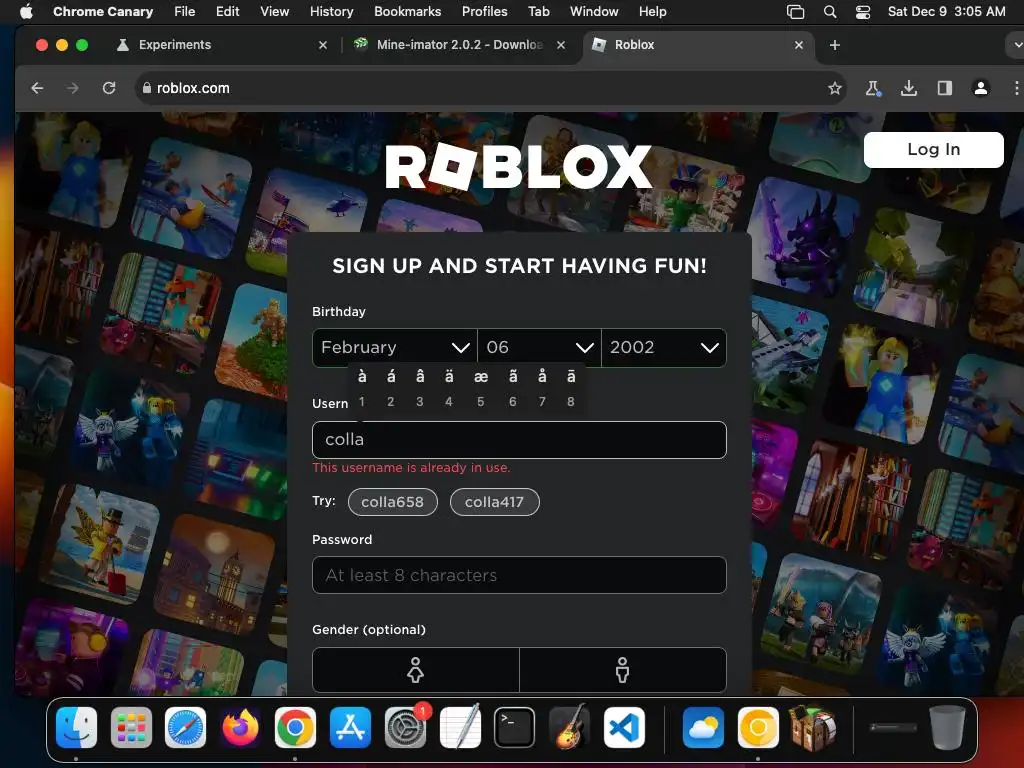Open Stage Manager windows icon in menu bar

(x=795, y=12)
